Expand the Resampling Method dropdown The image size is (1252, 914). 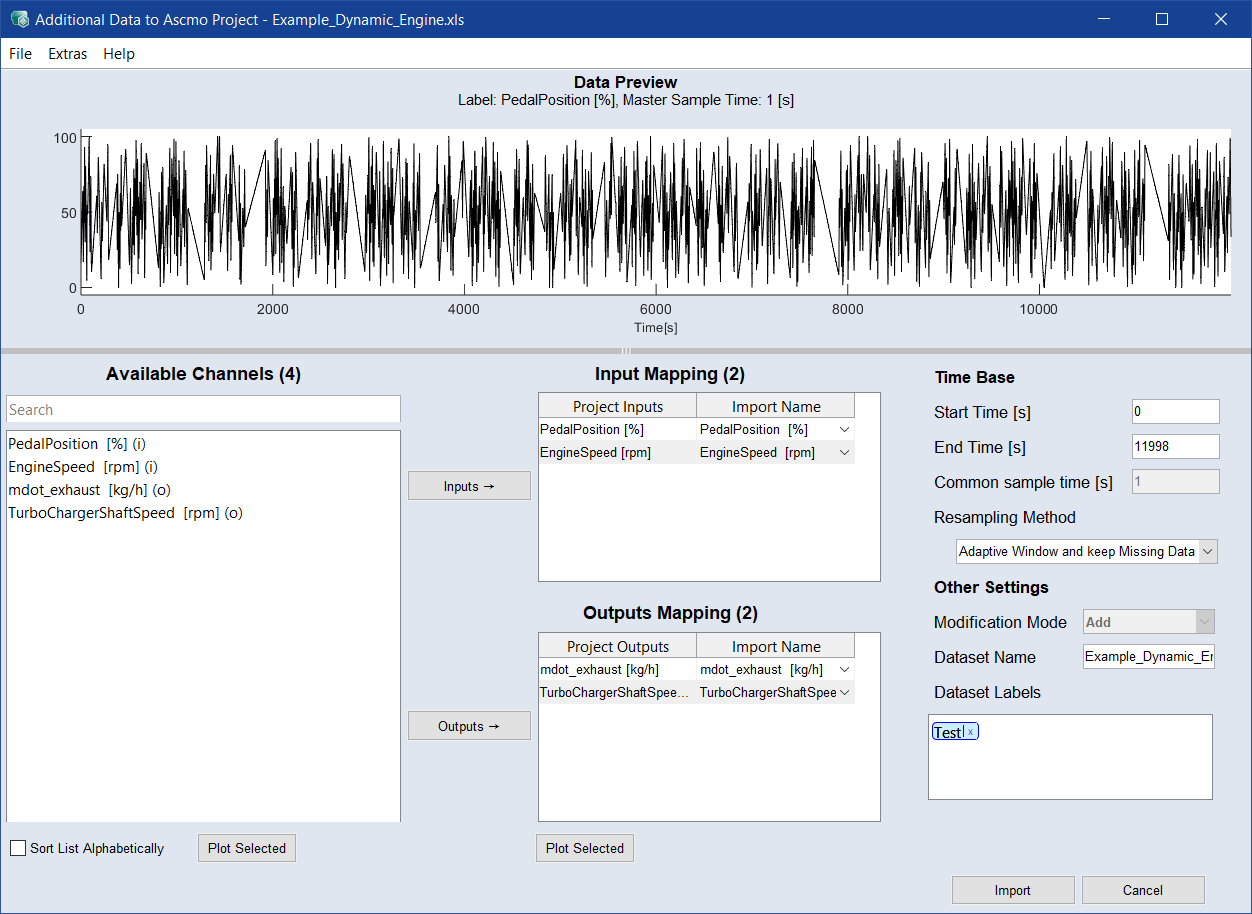(x=1207, y=552)
